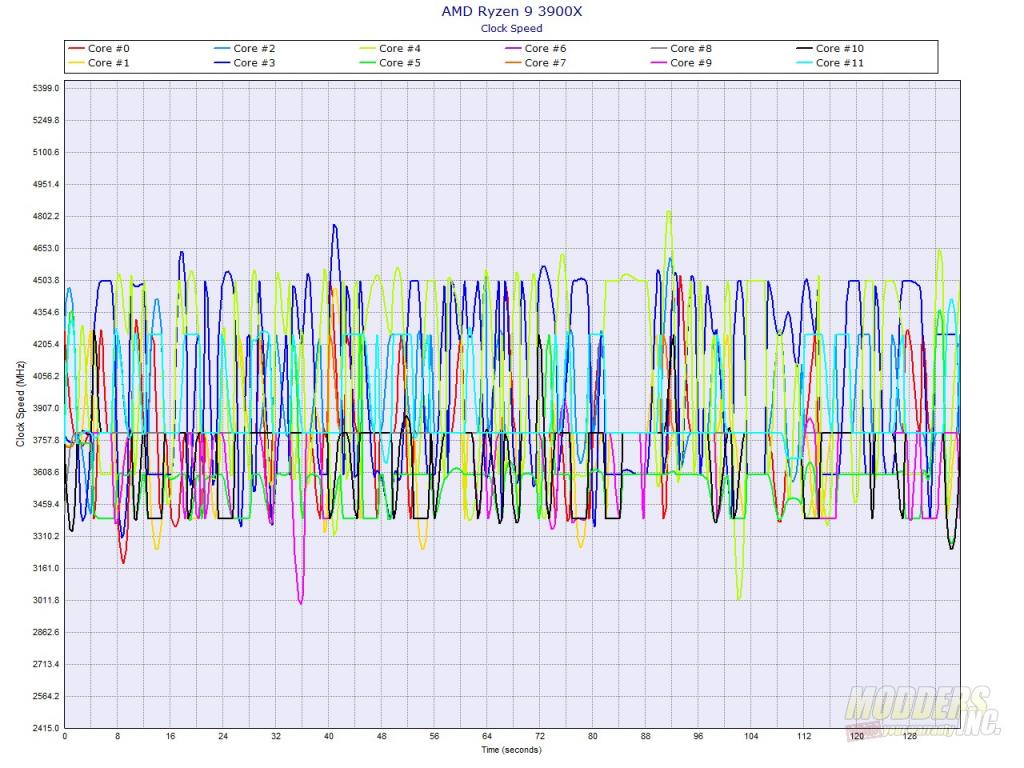Image resolution: width=1024 pixels, height=768 pixels.
Task: Select the "Core #9" legend label
Action: click(x=691, y=63)
